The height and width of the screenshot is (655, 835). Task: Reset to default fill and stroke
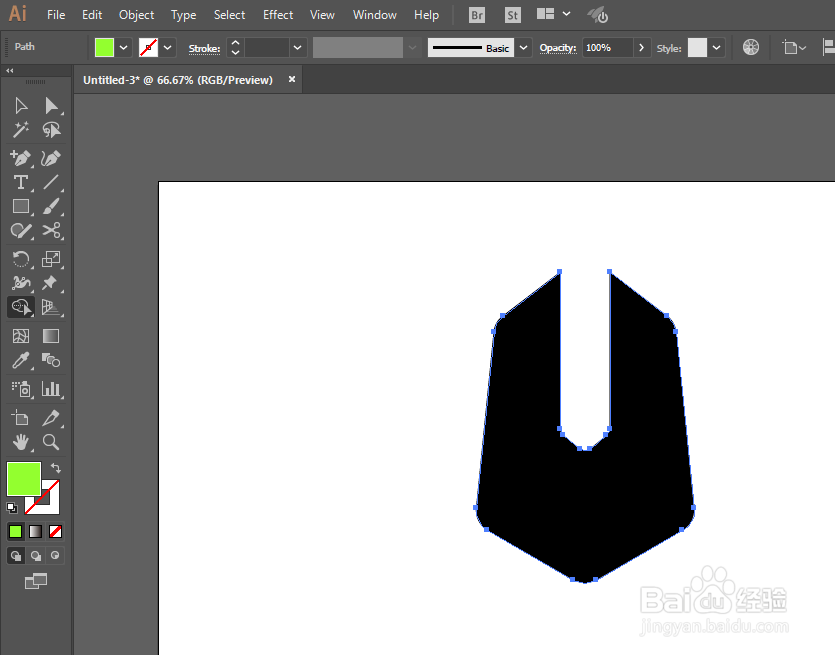12,507
